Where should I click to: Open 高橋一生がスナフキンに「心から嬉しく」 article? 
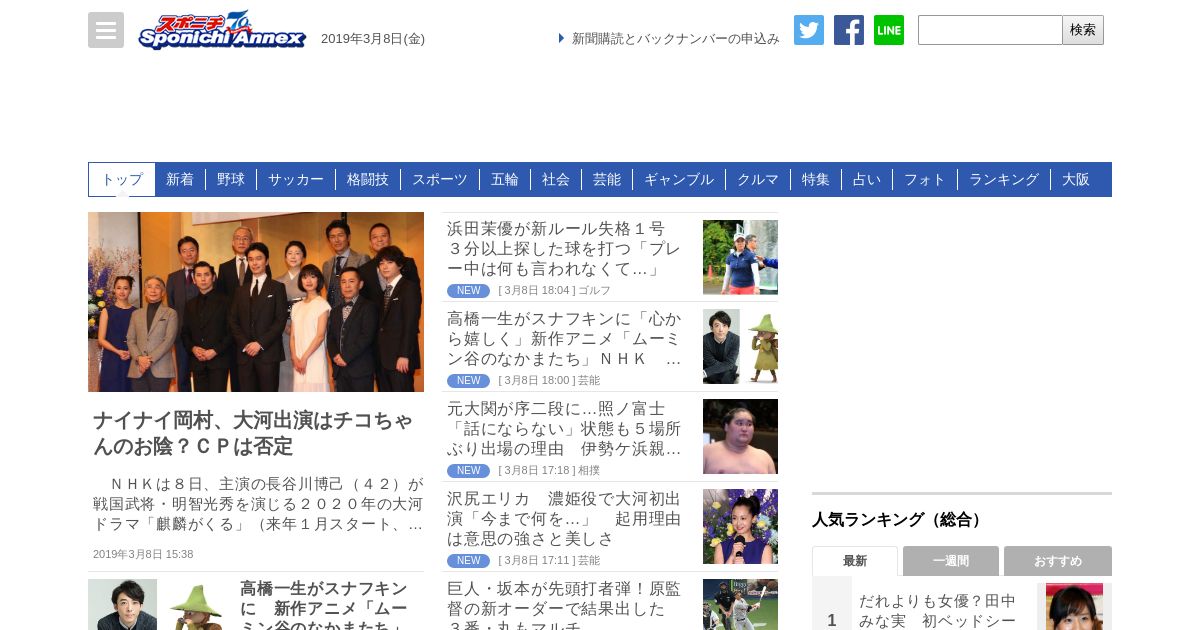pyautogui.click(x=565, y=339)
